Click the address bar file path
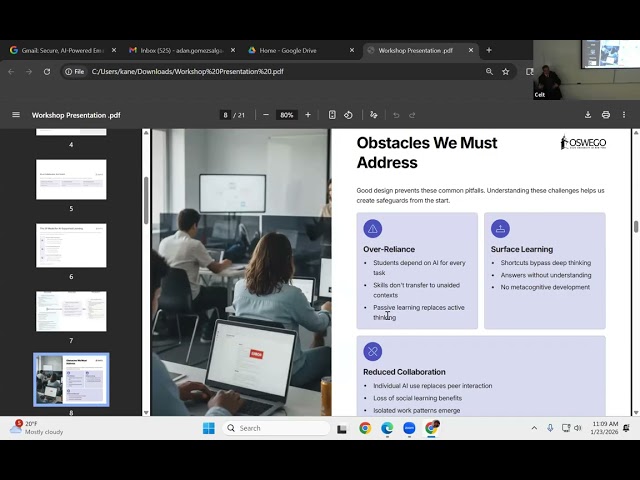This screenshot has height=480, width=640. (188, 71)
